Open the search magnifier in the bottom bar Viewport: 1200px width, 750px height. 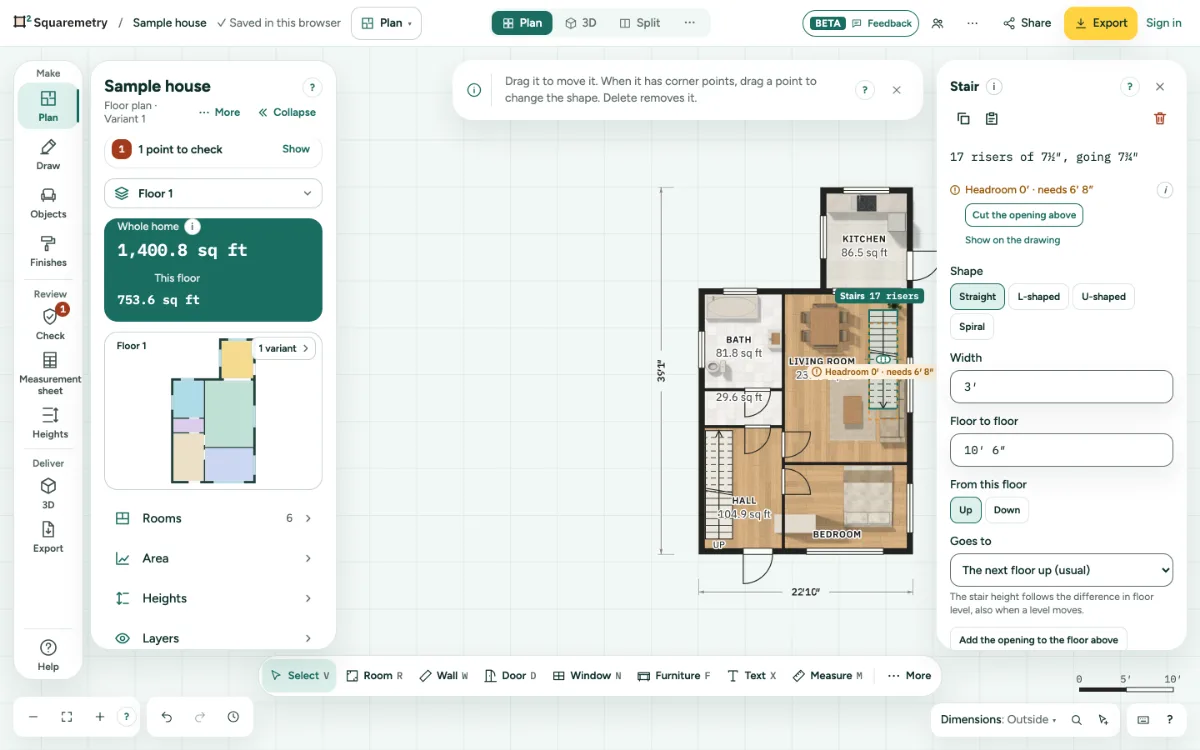[1076, 719]
